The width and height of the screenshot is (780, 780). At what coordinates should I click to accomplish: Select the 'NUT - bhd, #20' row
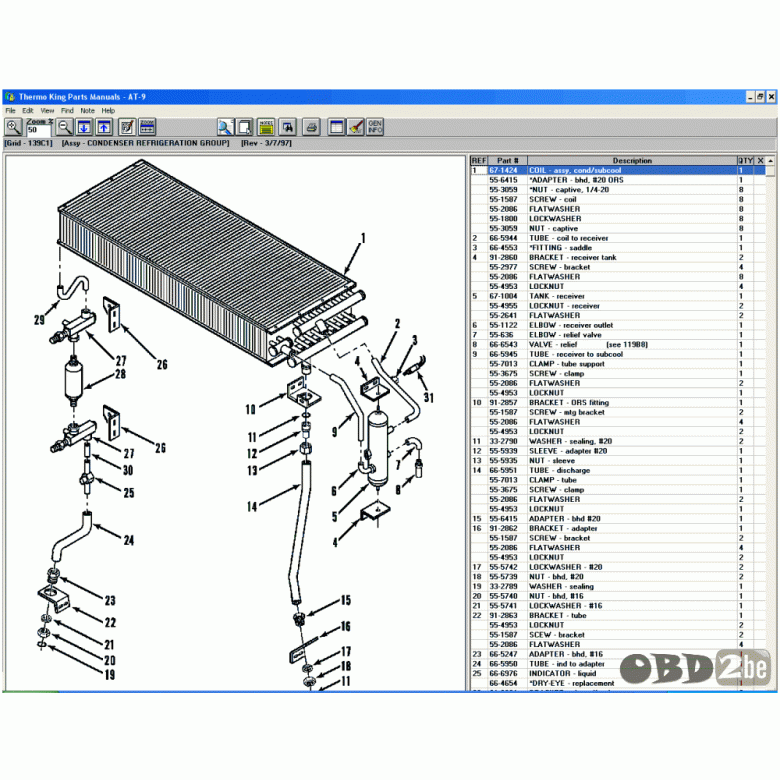pyautogui.click(x=618, y=577)
